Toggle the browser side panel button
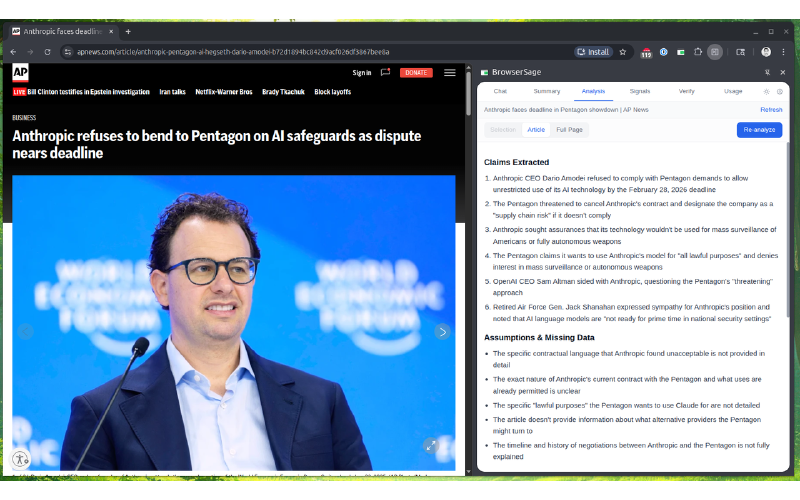 click(x=715, y=52)
